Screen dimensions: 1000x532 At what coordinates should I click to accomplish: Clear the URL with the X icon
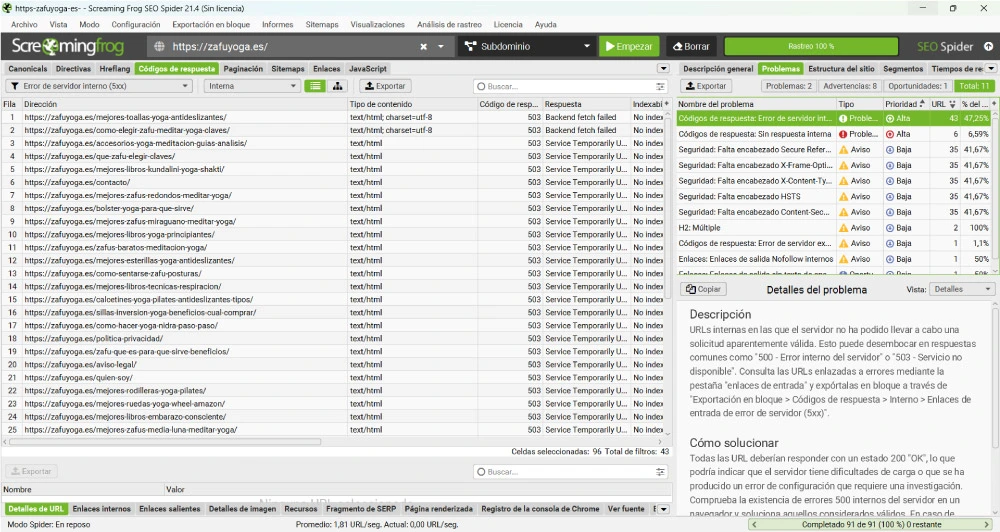pyautogui.click(x=423, y=47)
